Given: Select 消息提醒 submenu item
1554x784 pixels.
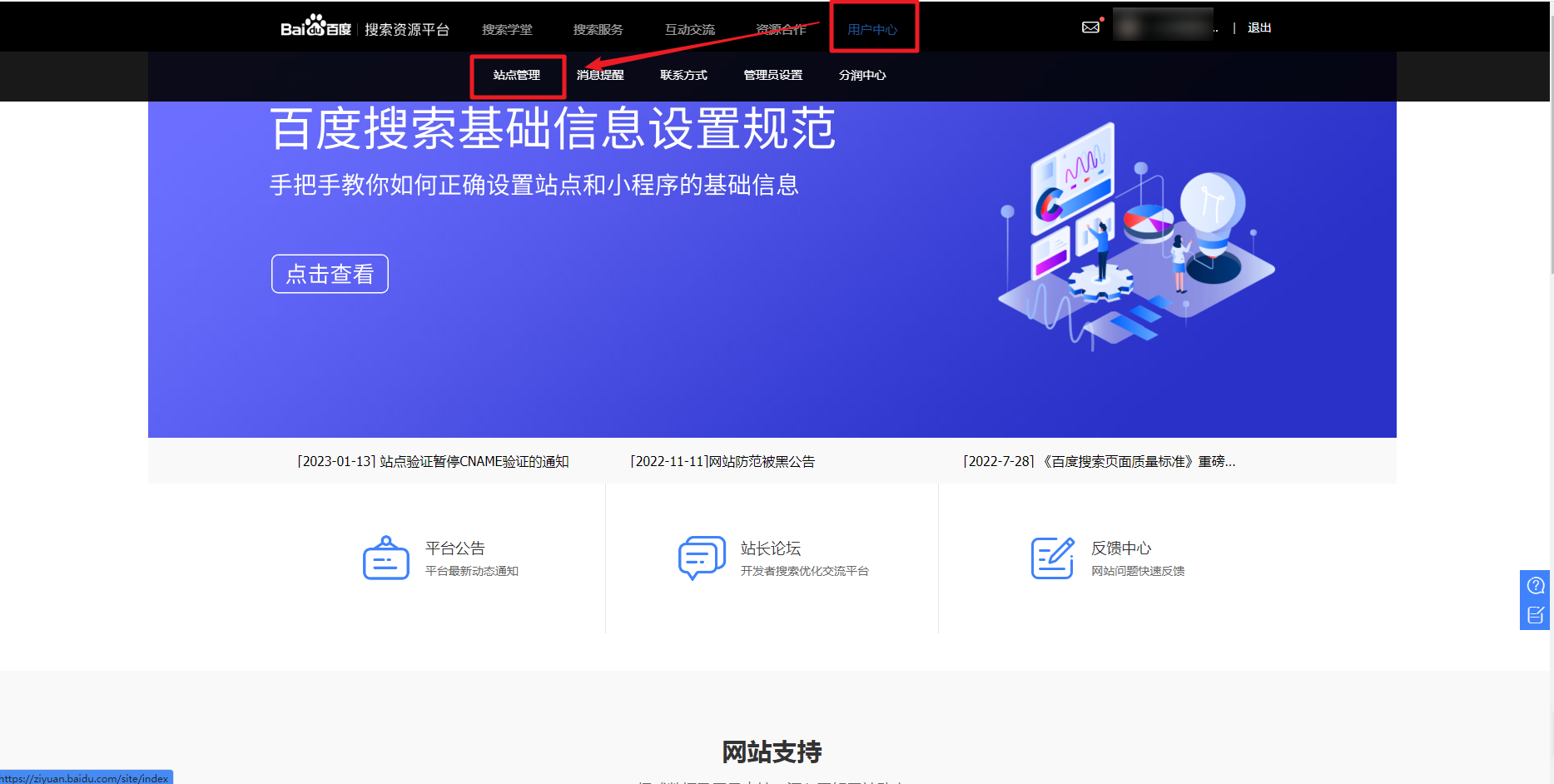Looking at the screenshot, I should coord(600,75).
